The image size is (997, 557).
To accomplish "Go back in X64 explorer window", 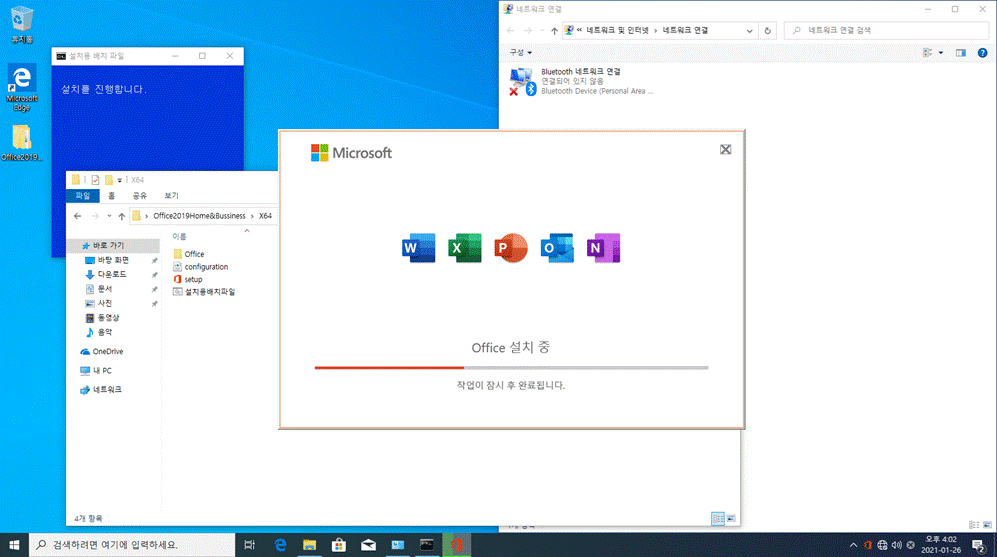I will pyautogui.click(x=78, y=216).
